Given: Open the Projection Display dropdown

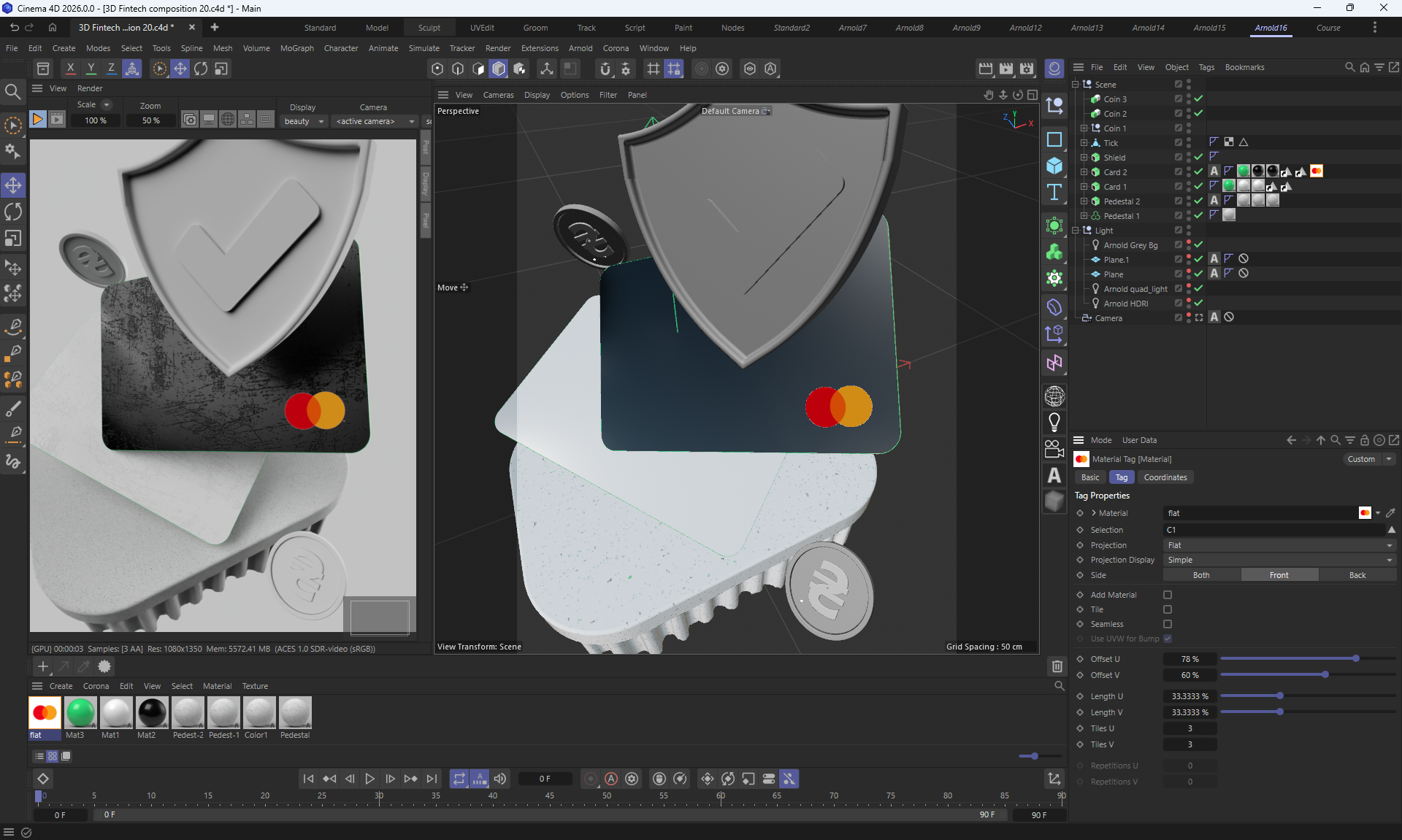Looking at the screenshot, I should click(1279, 560).
